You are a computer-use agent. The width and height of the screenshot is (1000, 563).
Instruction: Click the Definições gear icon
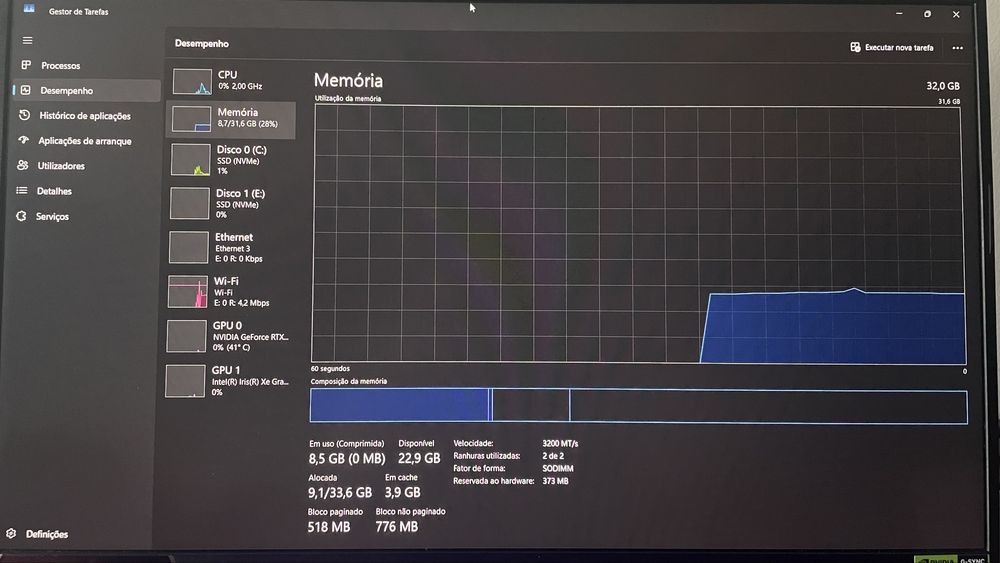click(11, 533)
